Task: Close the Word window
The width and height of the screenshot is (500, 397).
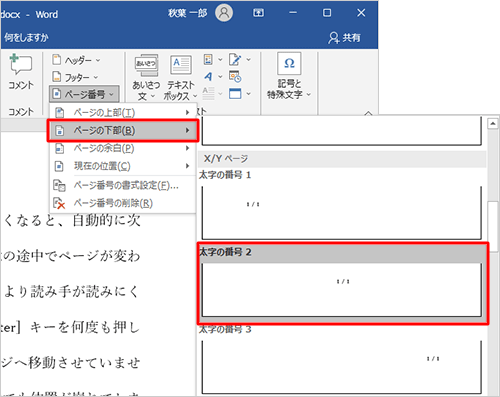Action: coord(361,13)
